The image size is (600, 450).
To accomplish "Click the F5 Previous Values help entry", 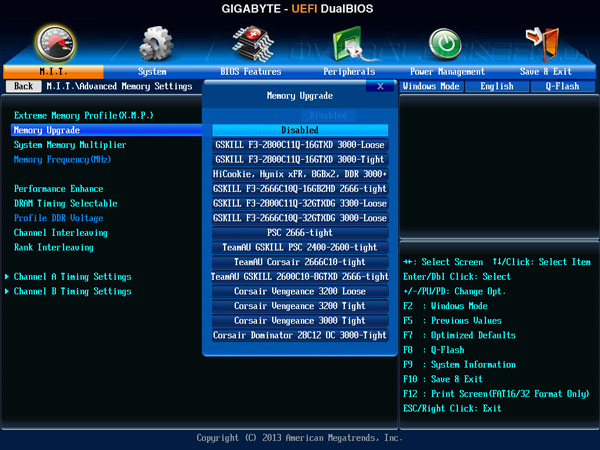I will click(x=452, y=321).
